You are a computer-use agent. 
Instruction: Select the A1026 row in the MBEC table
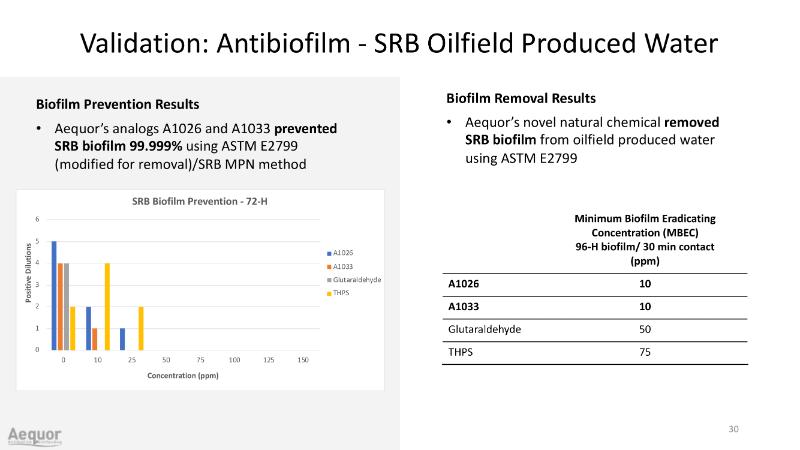click(594, 284)
